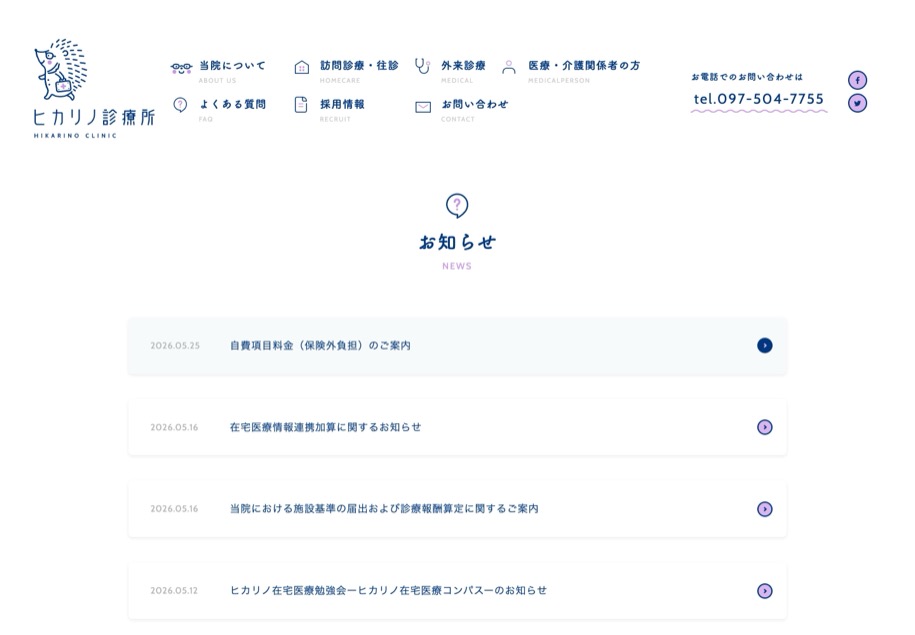This screenshot has width=915, height=635.
Task: Click the question bubble icon beside よくある質問
Action: click(x=180, y=105)
